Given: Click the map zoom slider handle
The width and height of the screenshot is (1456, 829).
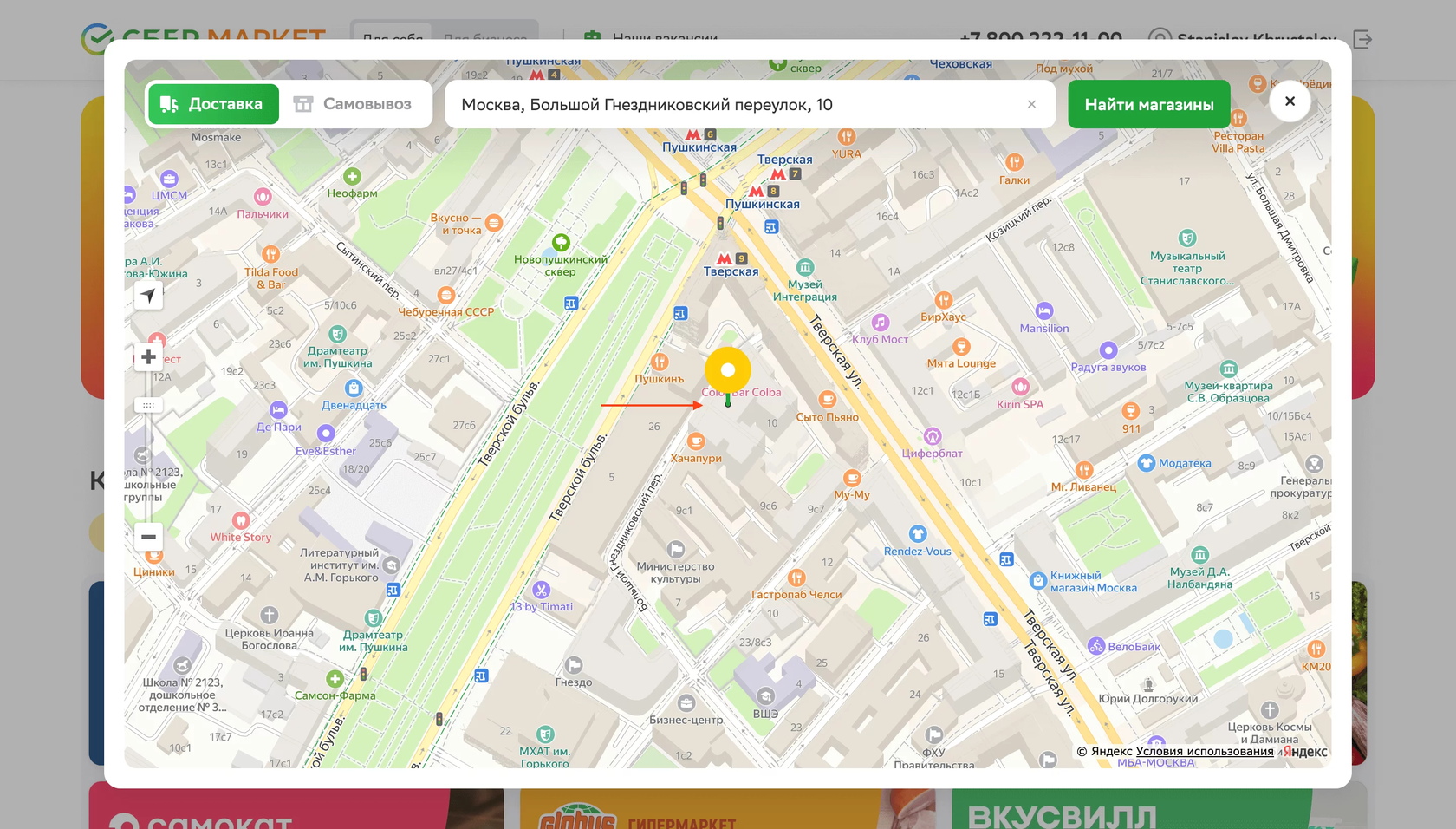Looking at the screenshot, I should 149,405.
